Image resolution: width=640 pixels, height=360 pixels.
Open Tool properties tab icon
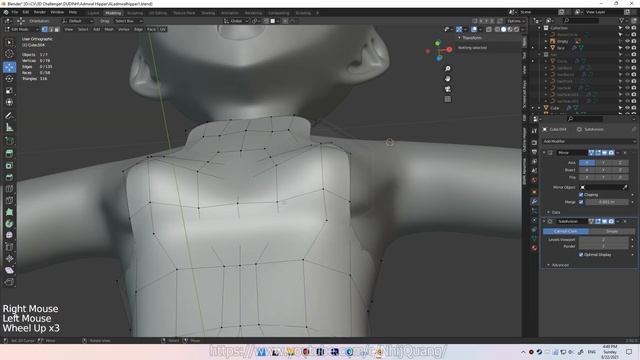pyautogui.click(x=534, y=131)
